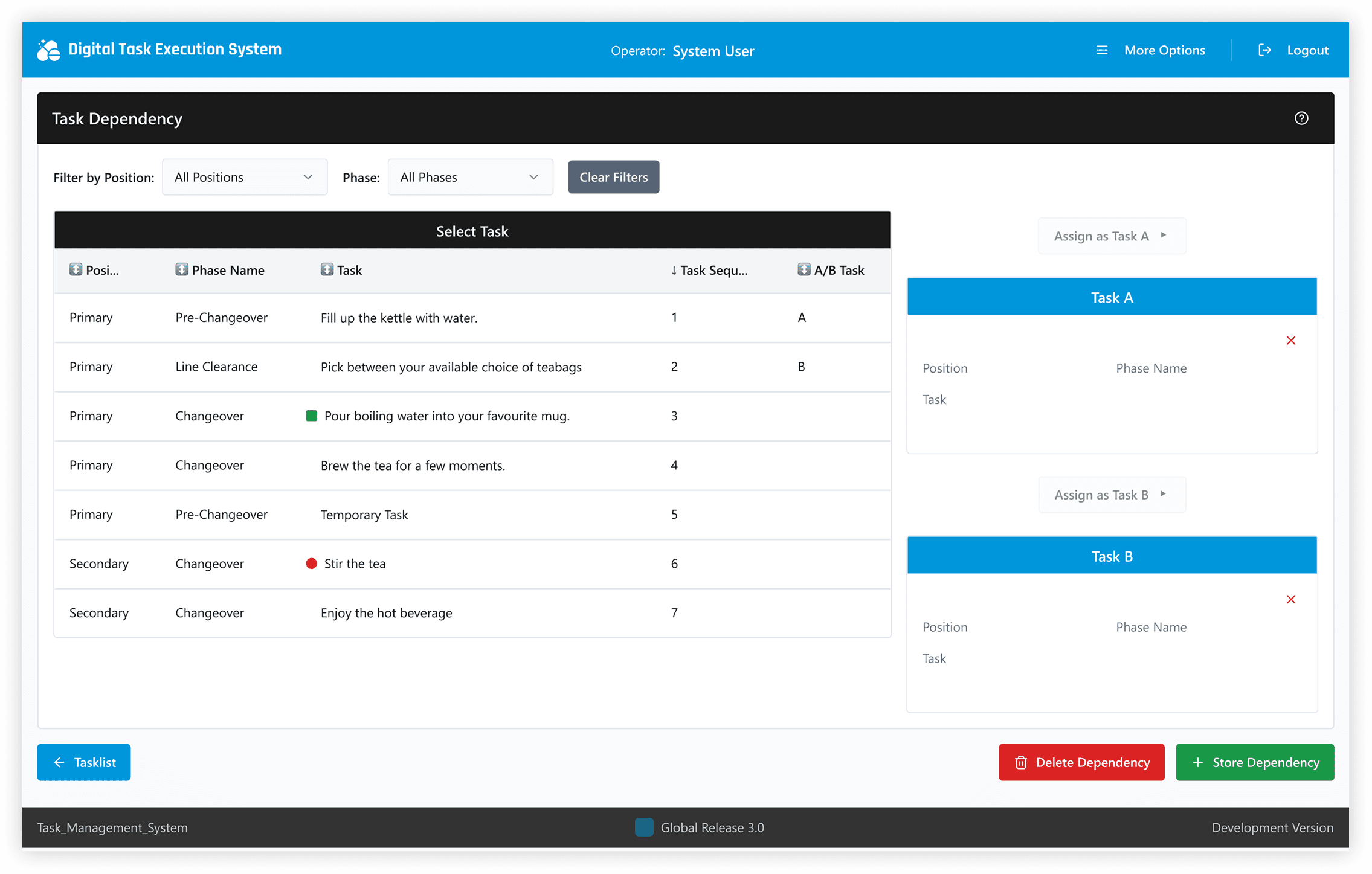
Task: Open the Filter by Position dropdown
Action: coord(245,177)
